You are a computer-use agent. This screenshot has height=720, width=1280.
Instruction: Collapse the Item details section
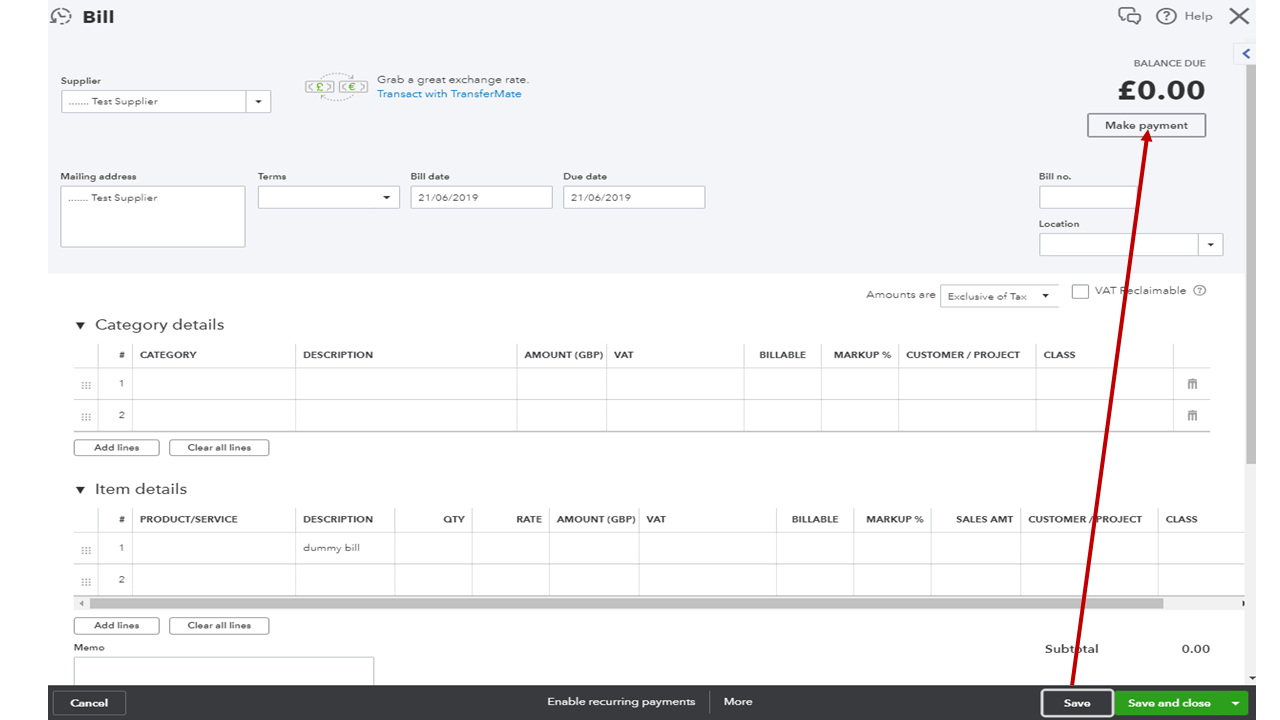pyautogui.click(x=81, y=489)
